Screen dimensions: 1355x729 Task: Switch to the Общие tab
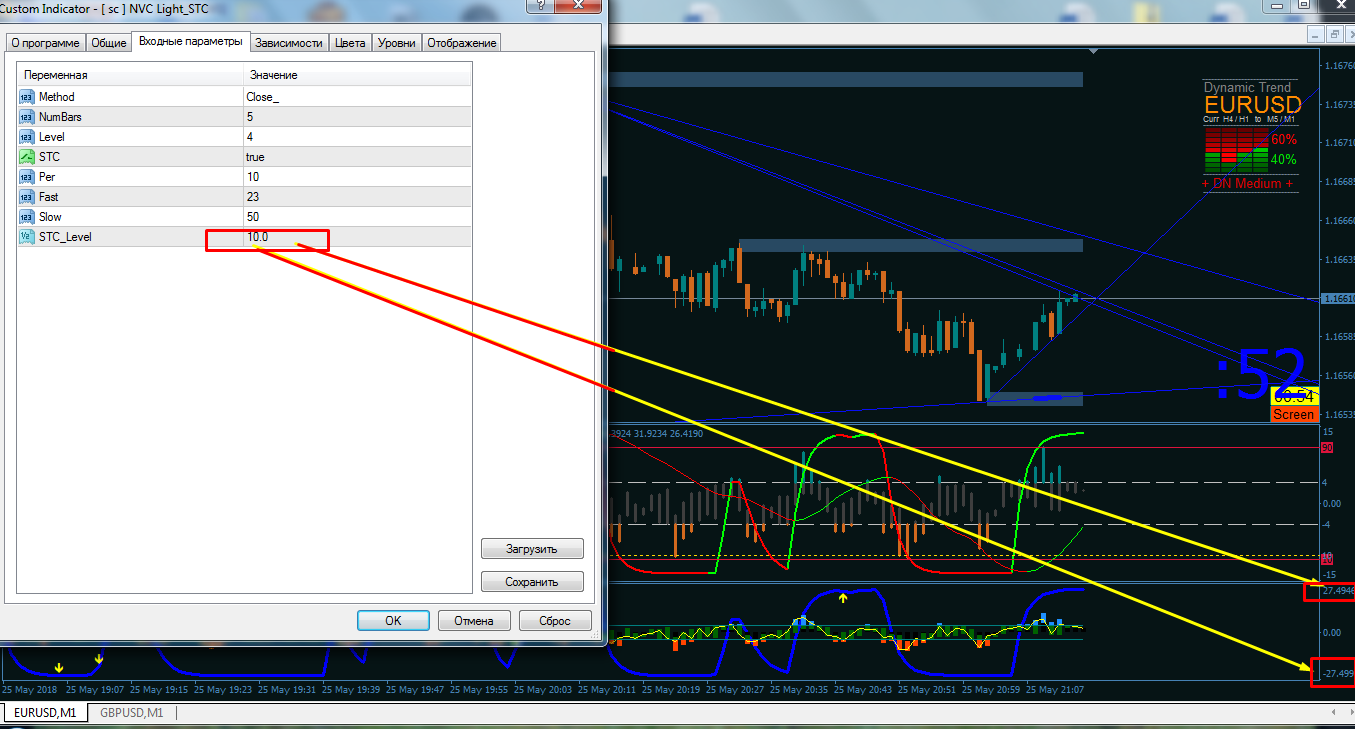(x=109, y=43)
